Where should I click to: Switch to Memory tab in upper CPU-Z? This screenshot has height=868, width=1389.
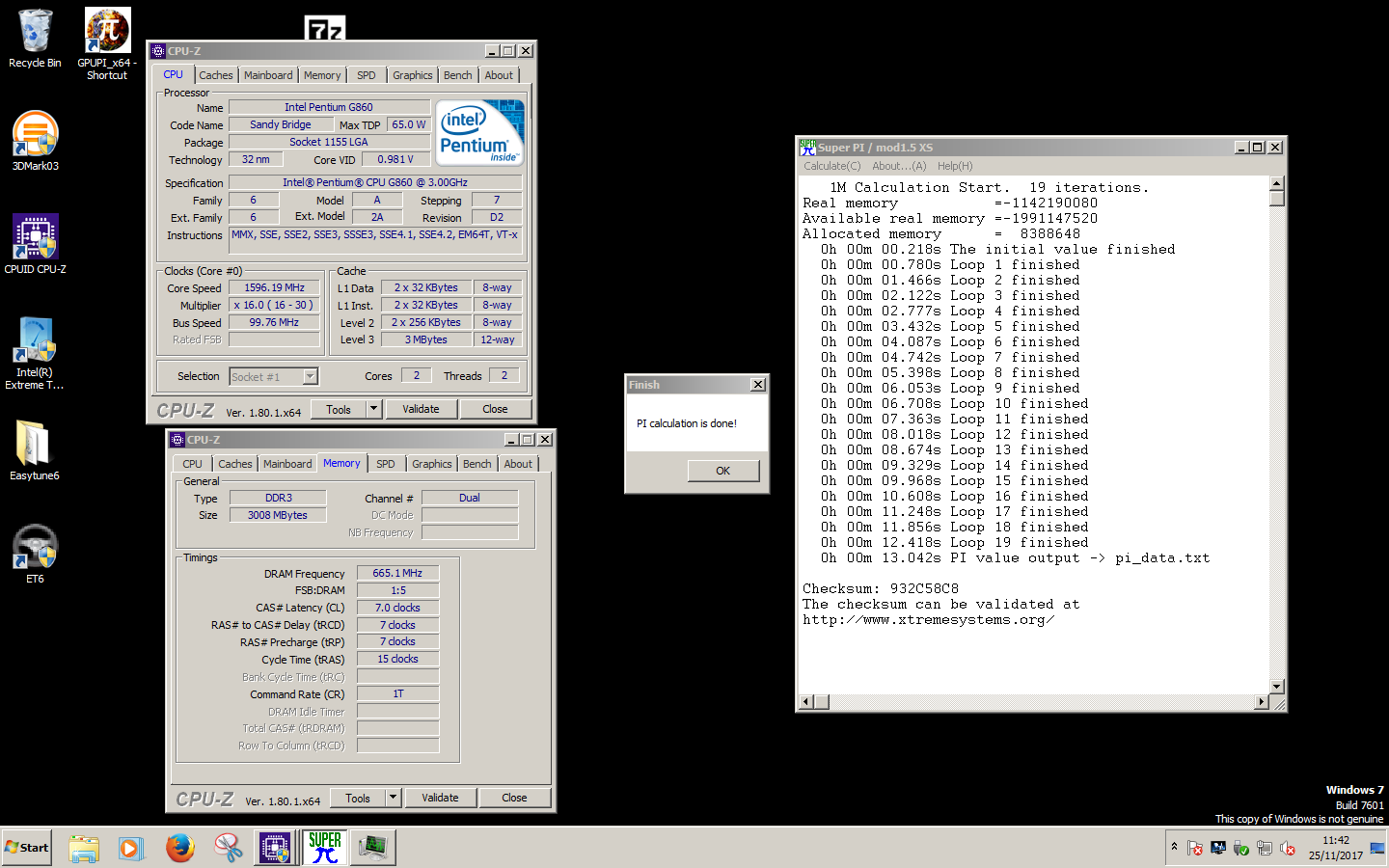click(322, 75)
